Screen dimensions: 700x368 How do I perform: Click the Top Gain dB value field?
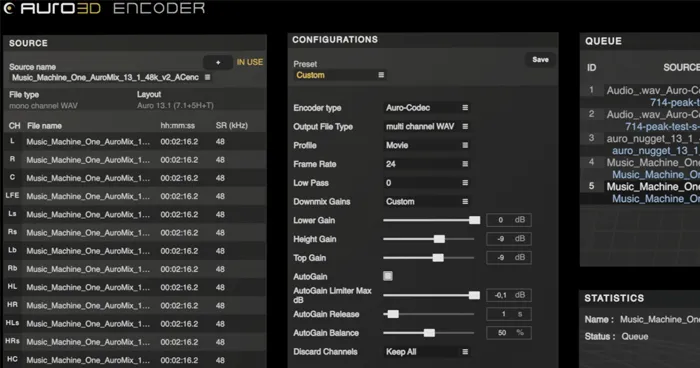509,257
